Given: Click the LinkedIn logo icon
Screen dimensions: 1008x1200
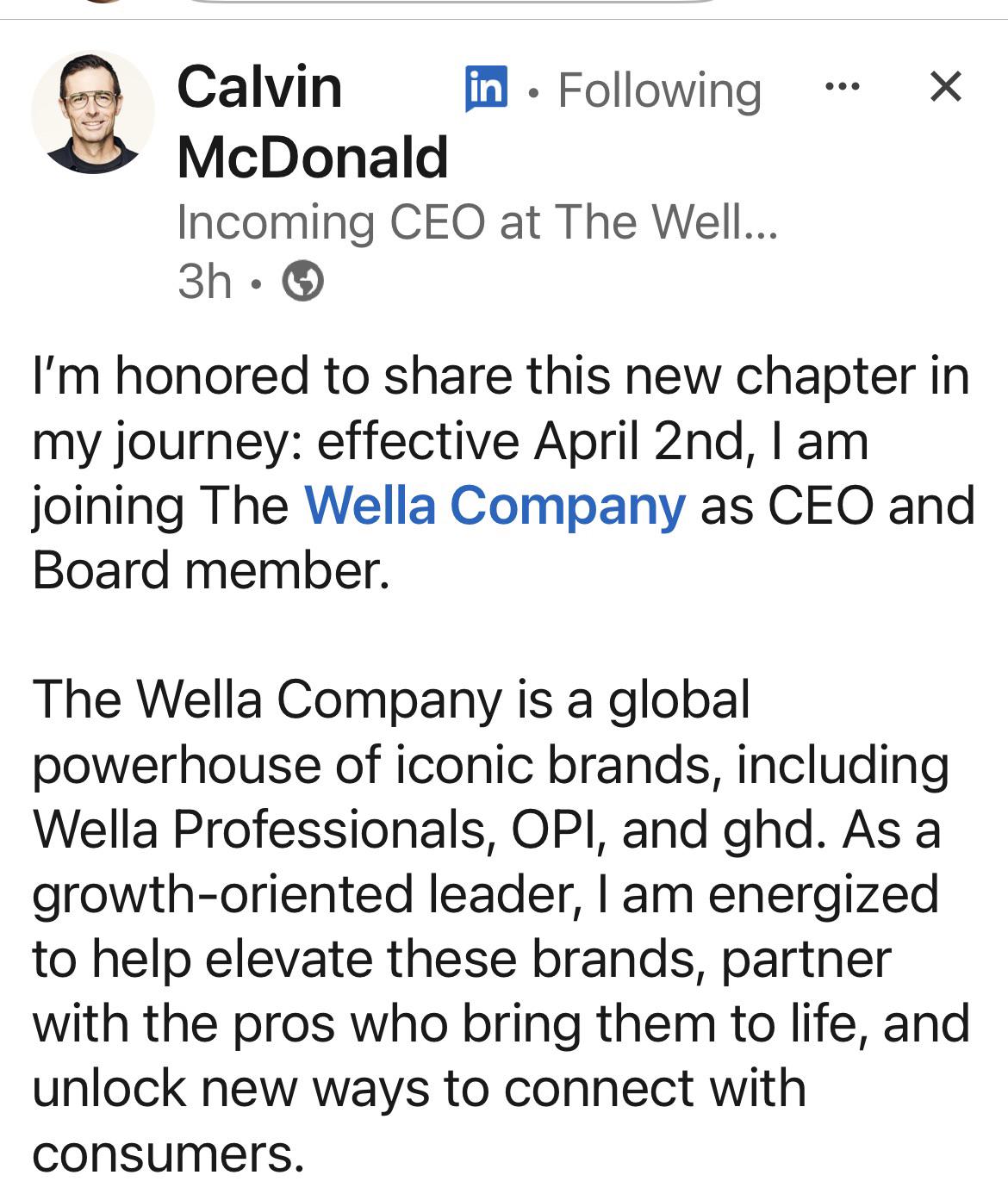Looking at the screenshot, I should pyautogui.click(x=486, y=89).
